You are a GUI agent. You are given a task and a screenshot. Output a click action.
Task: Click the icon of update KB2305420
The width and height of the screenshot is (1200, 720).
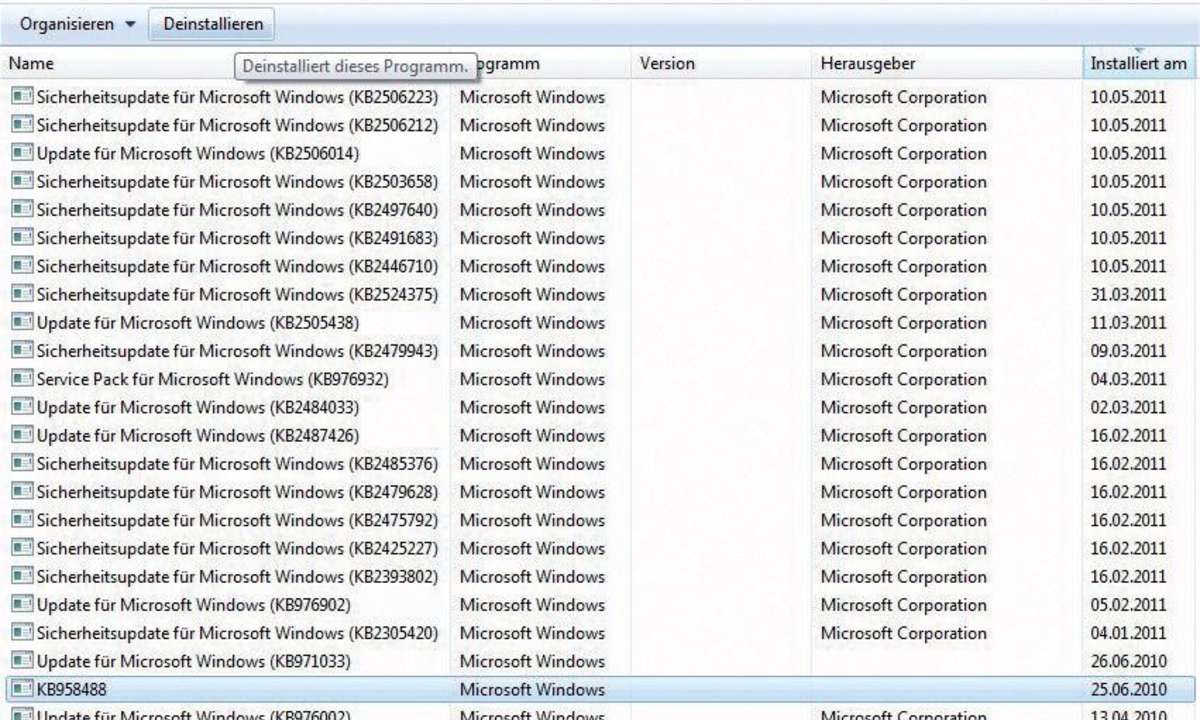click(22, 632)
